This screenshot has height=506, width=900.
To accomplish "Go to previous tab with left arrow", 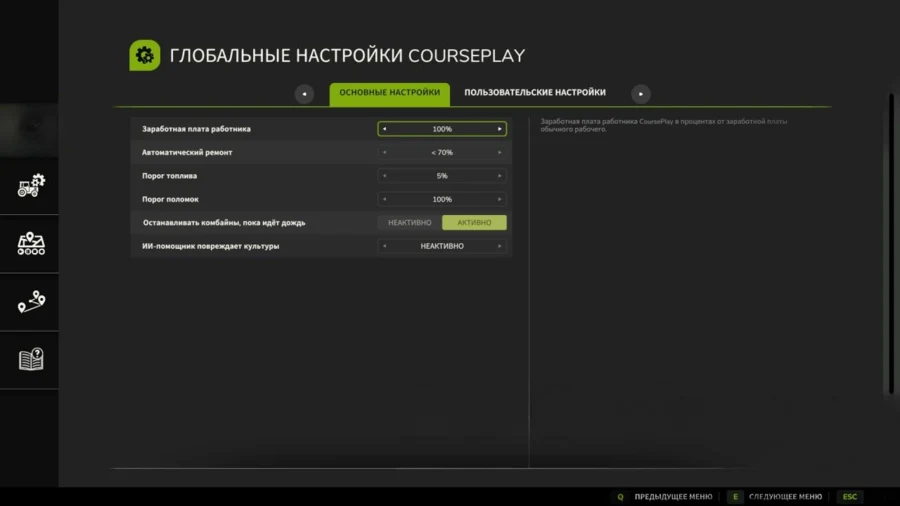I will point(304,93).
